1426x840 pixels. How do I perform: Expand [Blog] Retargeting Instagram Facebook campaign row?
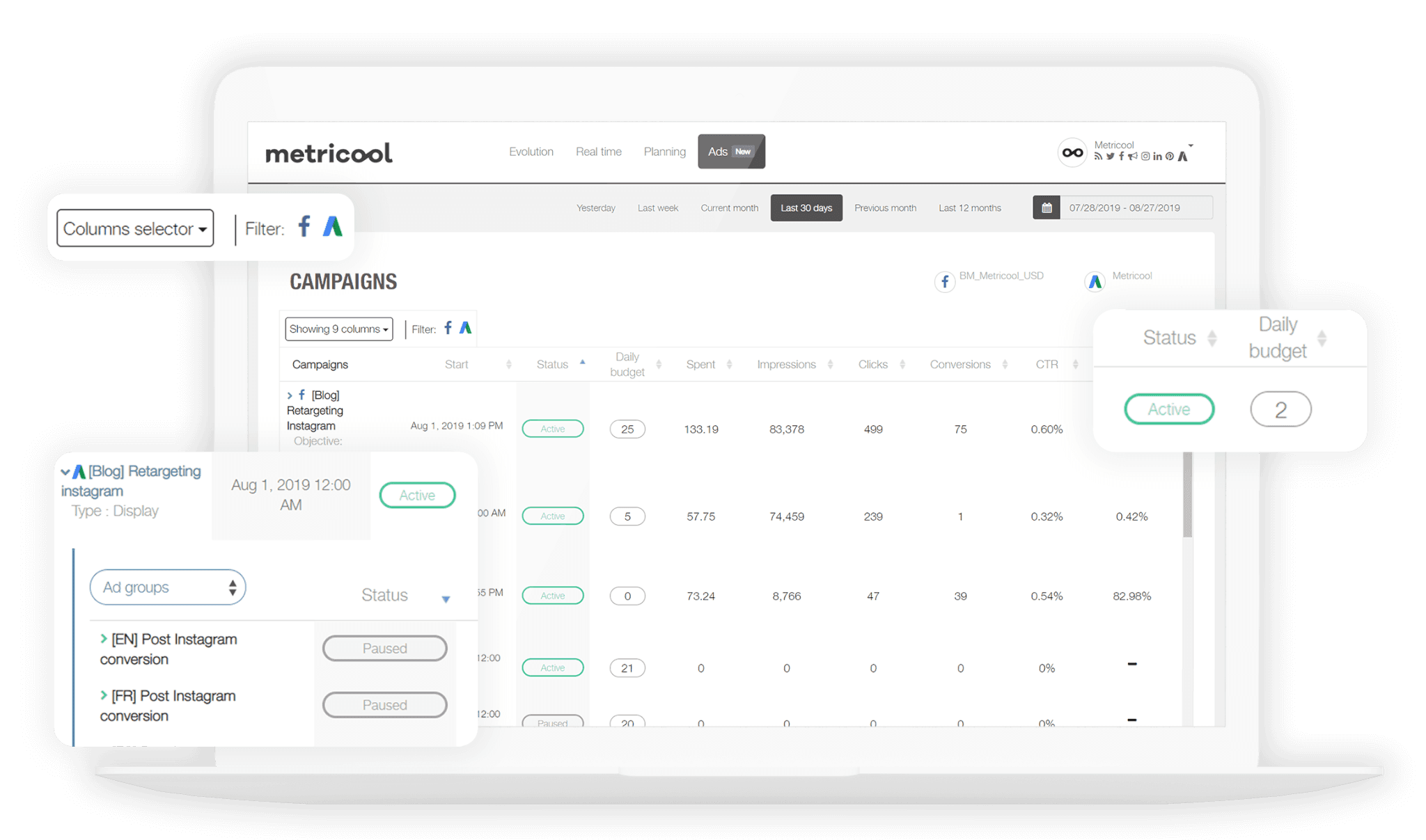(x=290, y=395)
